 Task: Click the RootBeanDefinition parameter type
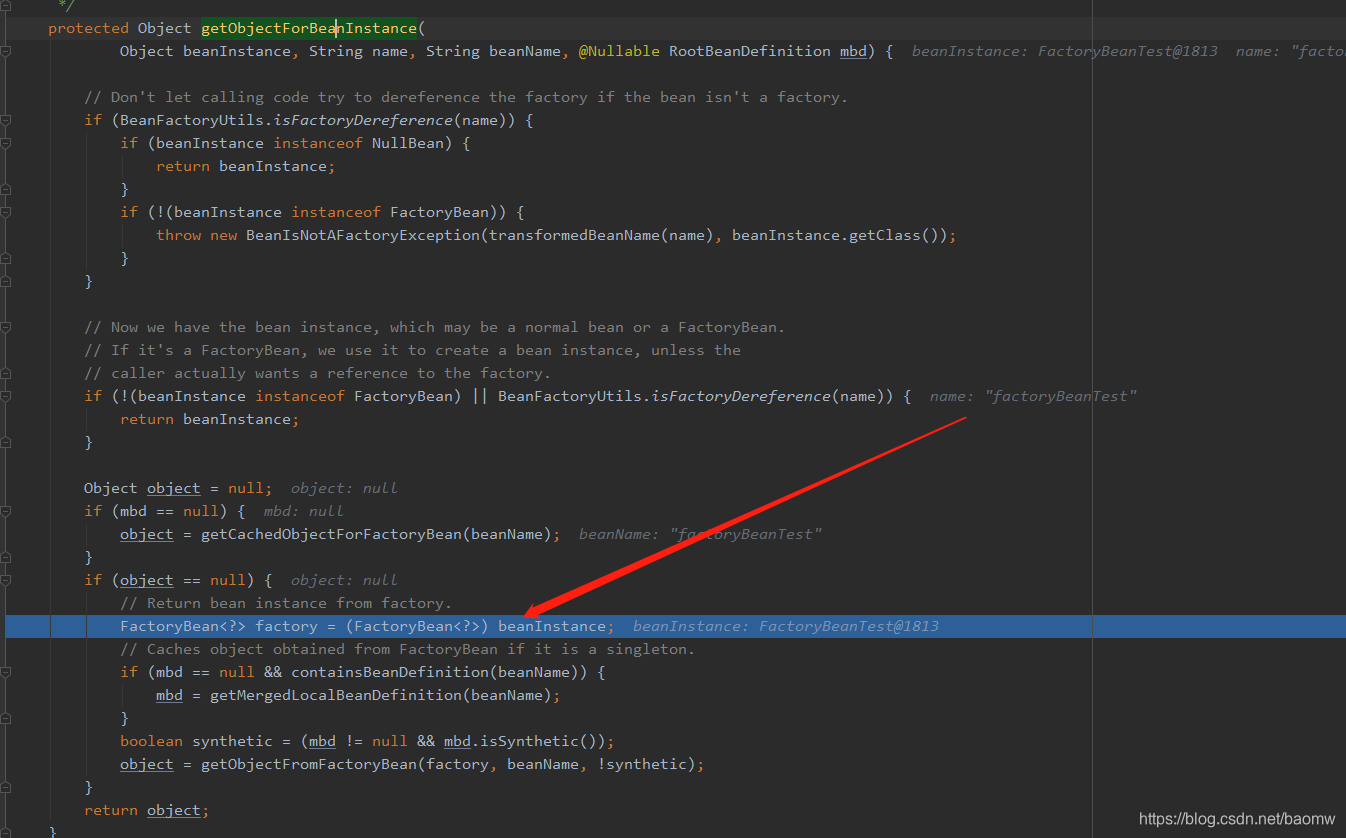point(750,51)
